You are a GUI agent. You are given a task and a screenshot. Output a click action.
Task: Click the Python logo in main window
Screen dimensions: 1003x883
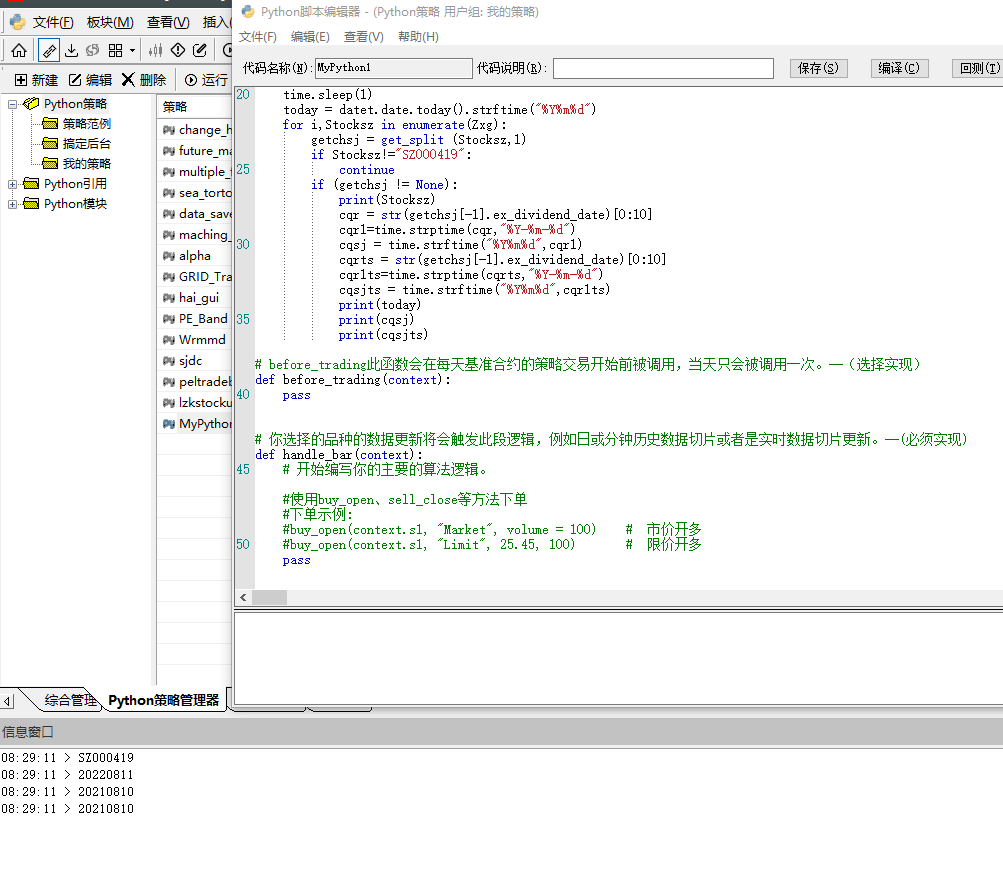coord(17,22)
